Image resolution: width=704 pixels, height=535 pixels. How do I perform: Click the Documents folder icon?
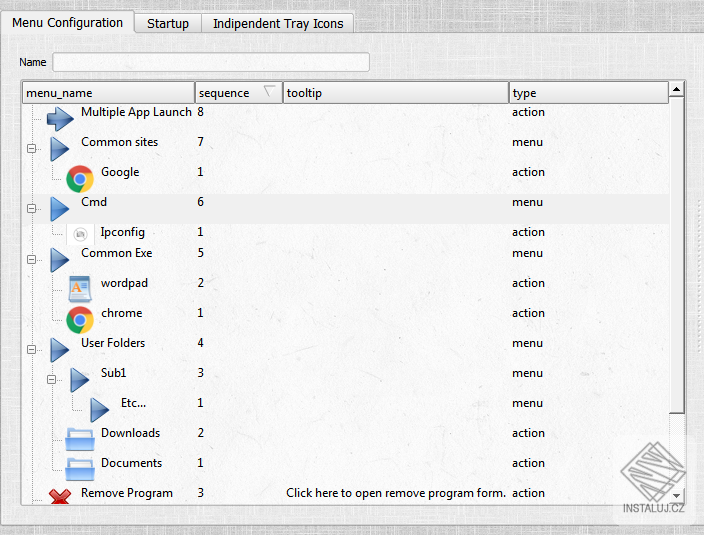(x=80, y=469)
